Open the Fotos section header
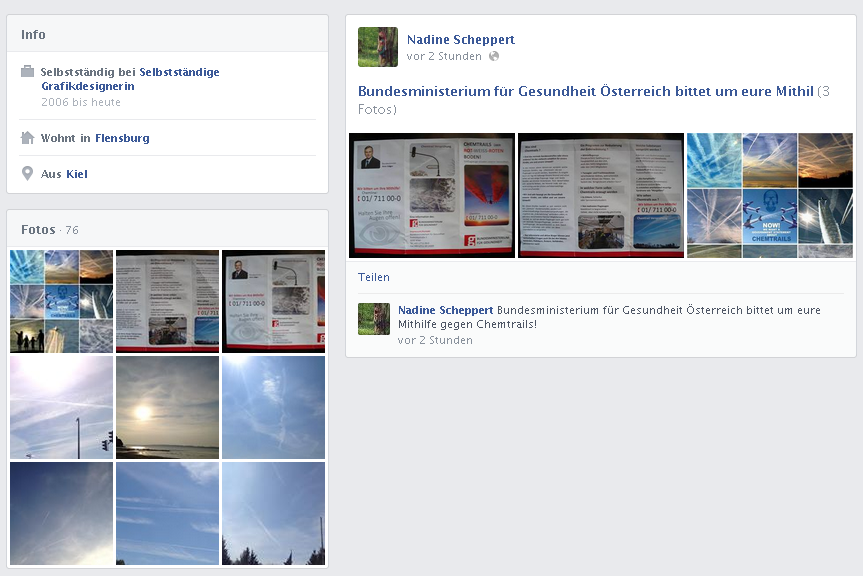Image resolution: width=863 pixels, height=576 pixels. pos(38,229)
